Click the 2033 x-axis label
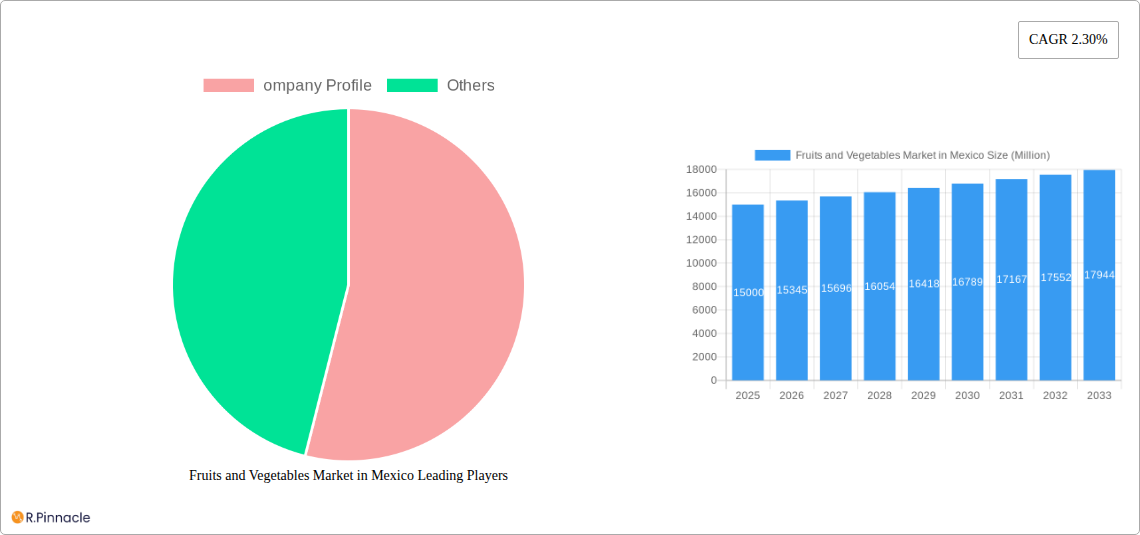1140x535 pixels. point(1099,395)
